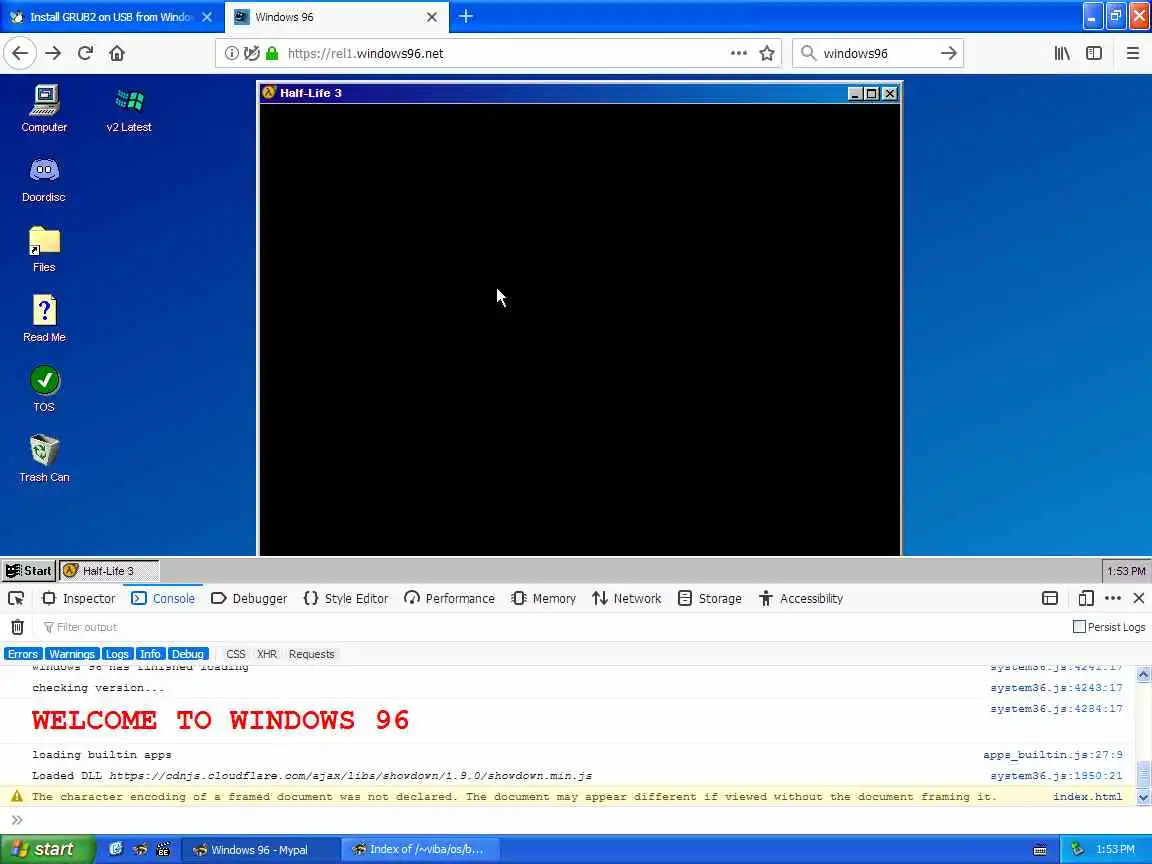
Task: Show site information icon in address bar
Action: (x=231, y=53)
